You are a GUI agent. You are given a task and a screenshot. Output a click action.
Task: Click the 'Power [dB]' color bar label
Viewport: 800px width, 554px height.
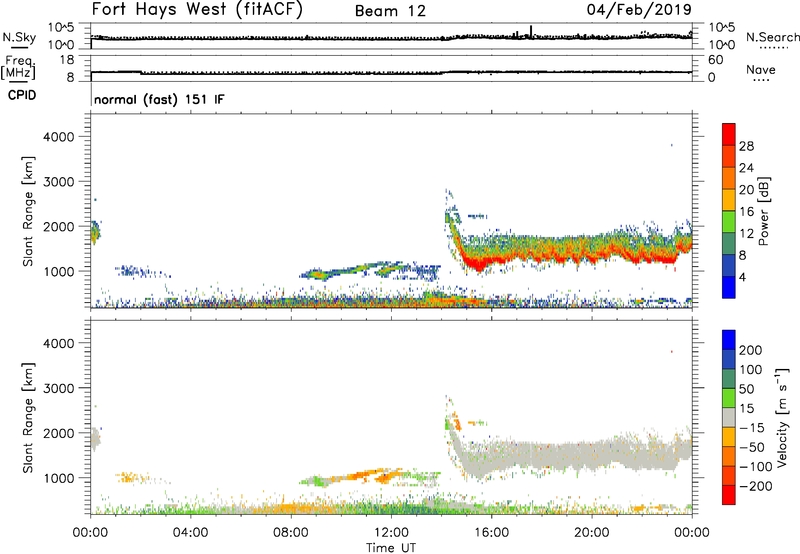click(763, 211)
